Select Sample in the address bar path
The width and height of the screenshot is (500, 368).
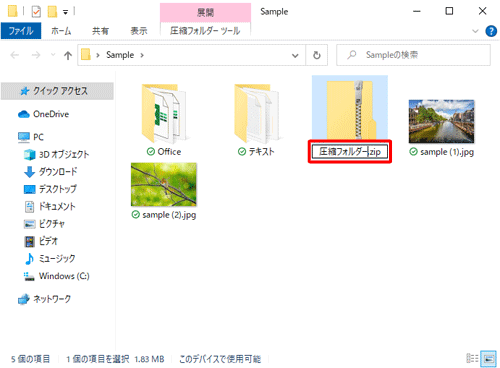(x=120, y=55)
